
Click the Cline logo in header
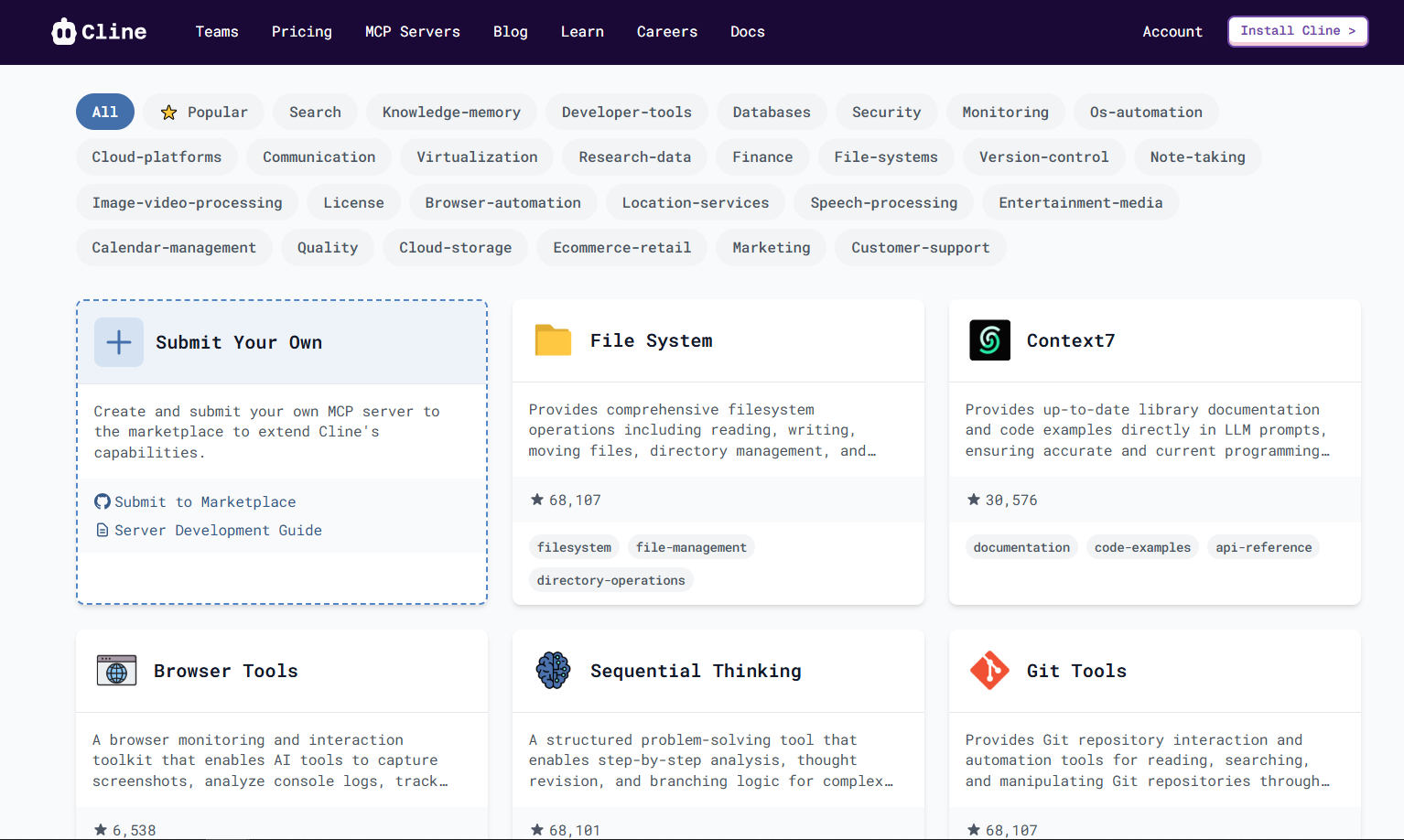[x=99, y=31]
